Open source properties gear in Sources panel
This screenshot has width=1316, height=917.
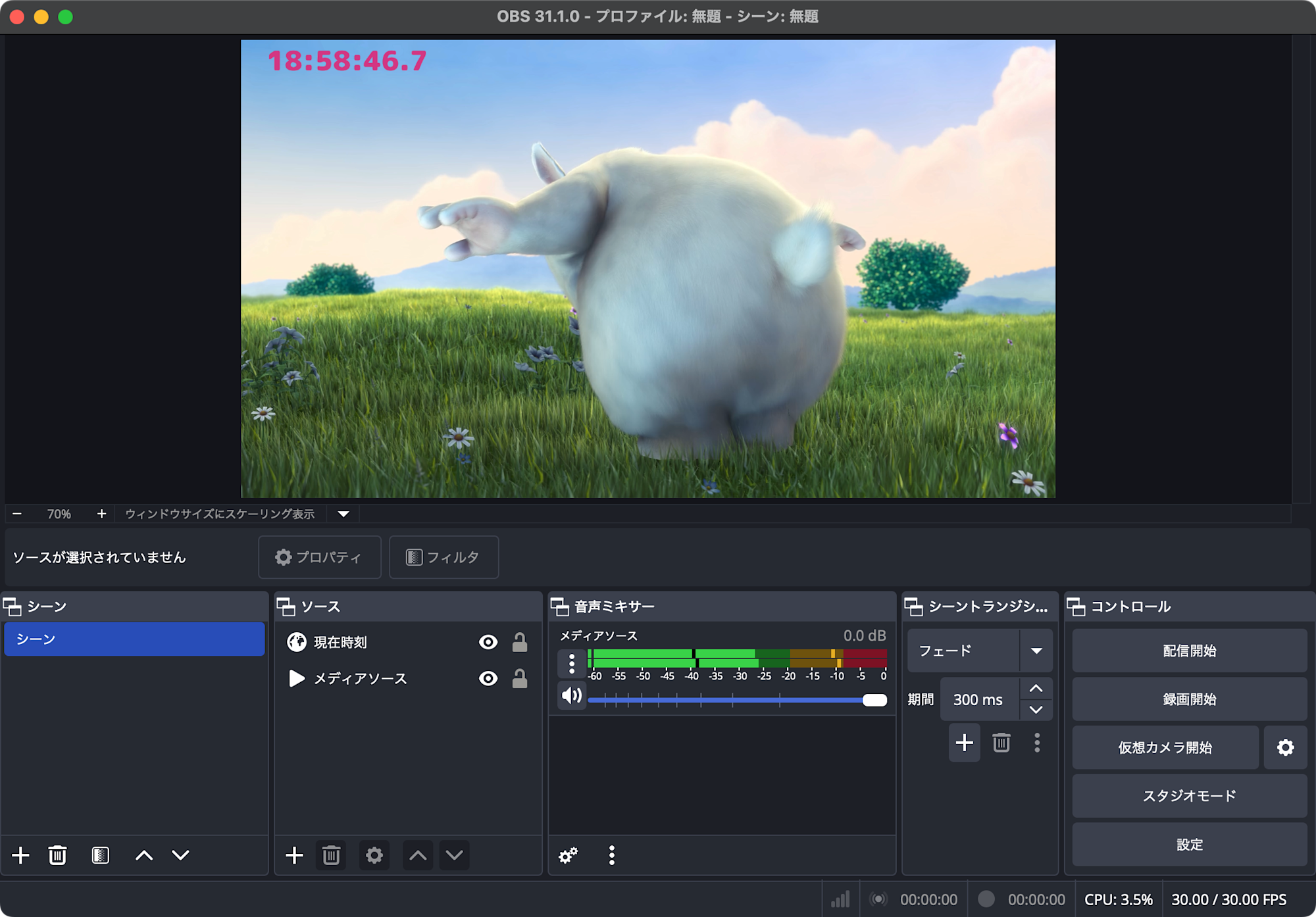tap(374, 855)
